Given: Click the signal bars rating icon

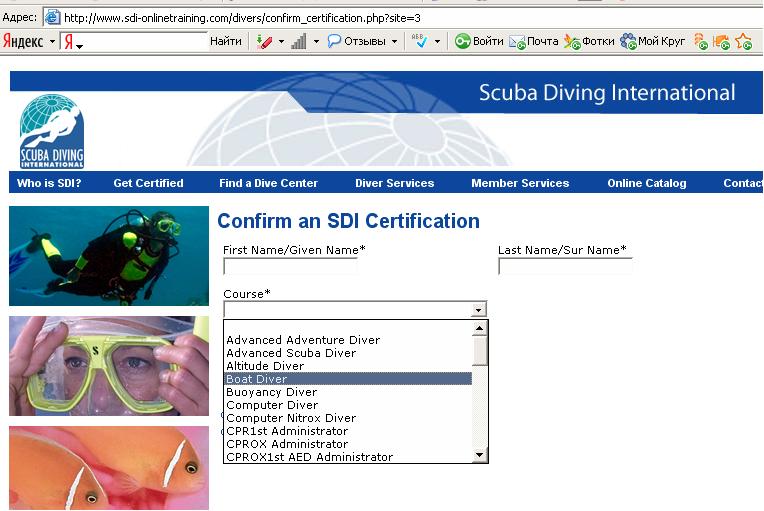Looking at the screenshot, I should pos(298,42).
